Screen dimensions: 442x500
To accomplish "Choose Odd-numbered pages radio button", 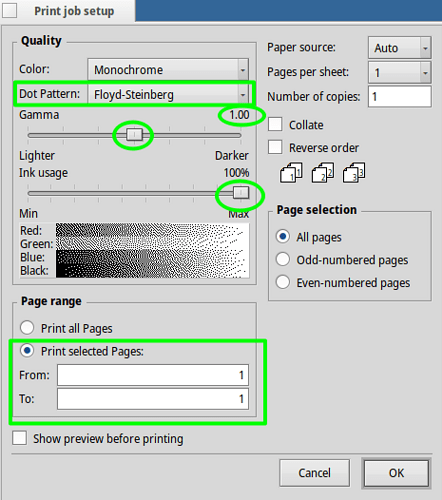I will pyautogui.click(x=283, y=259).
